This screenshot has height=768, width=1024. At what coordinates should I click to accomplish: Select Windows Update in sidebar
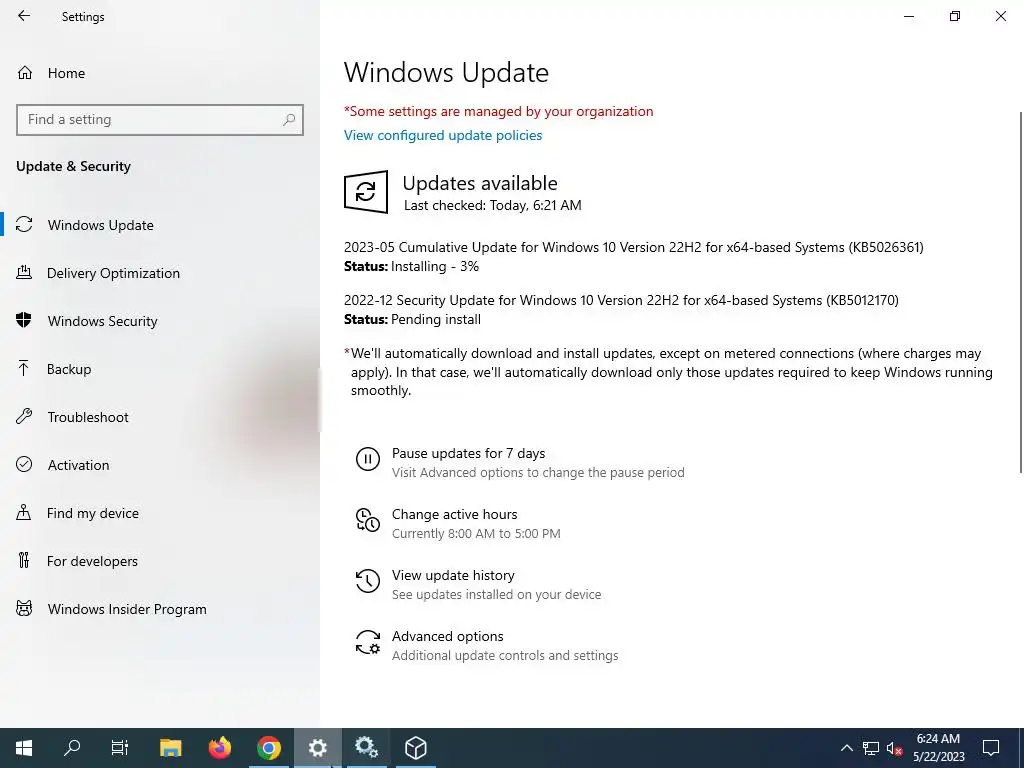(x=101, y=225)
